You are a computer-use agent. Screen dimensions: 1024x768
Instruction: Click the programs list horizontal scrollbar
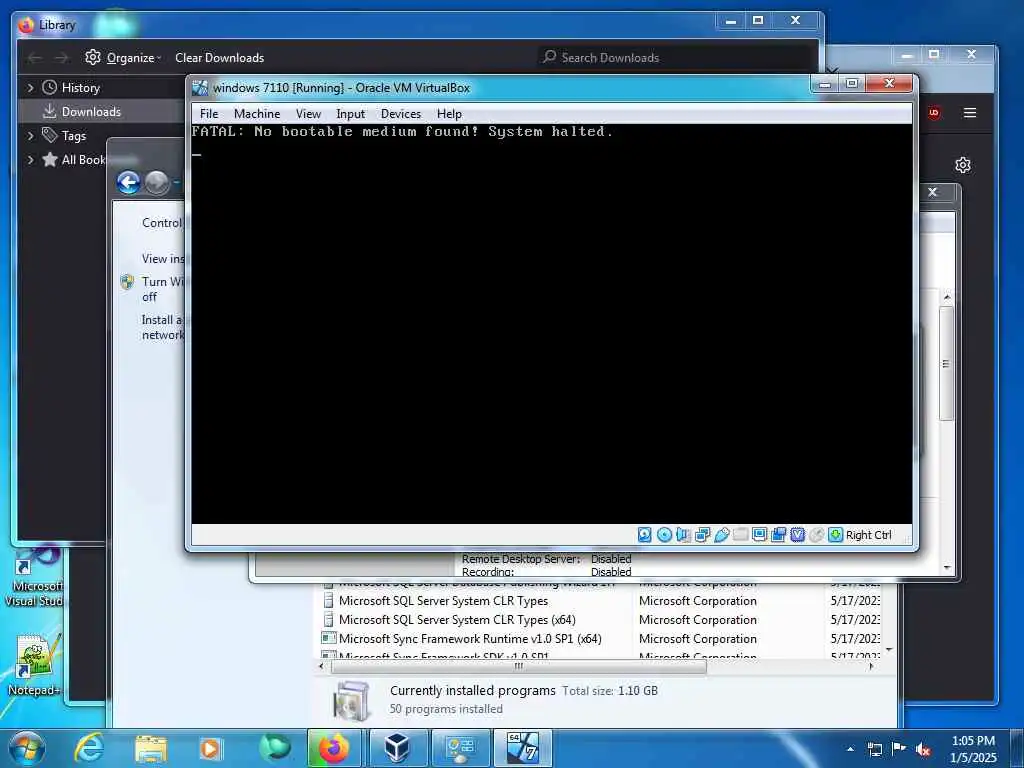[x=519, y=667]
